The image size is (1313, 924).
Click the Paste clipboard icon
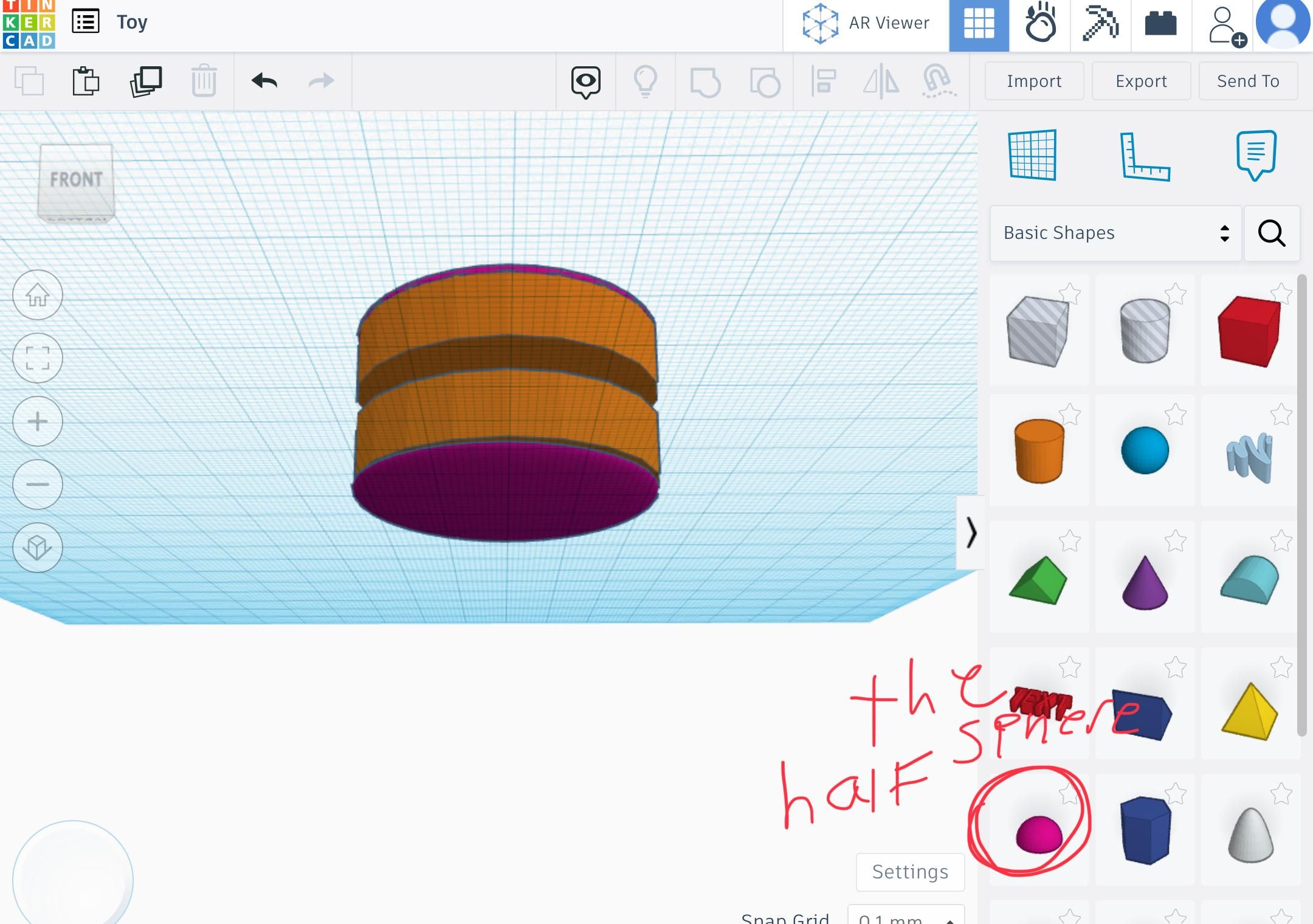point(86,81)
